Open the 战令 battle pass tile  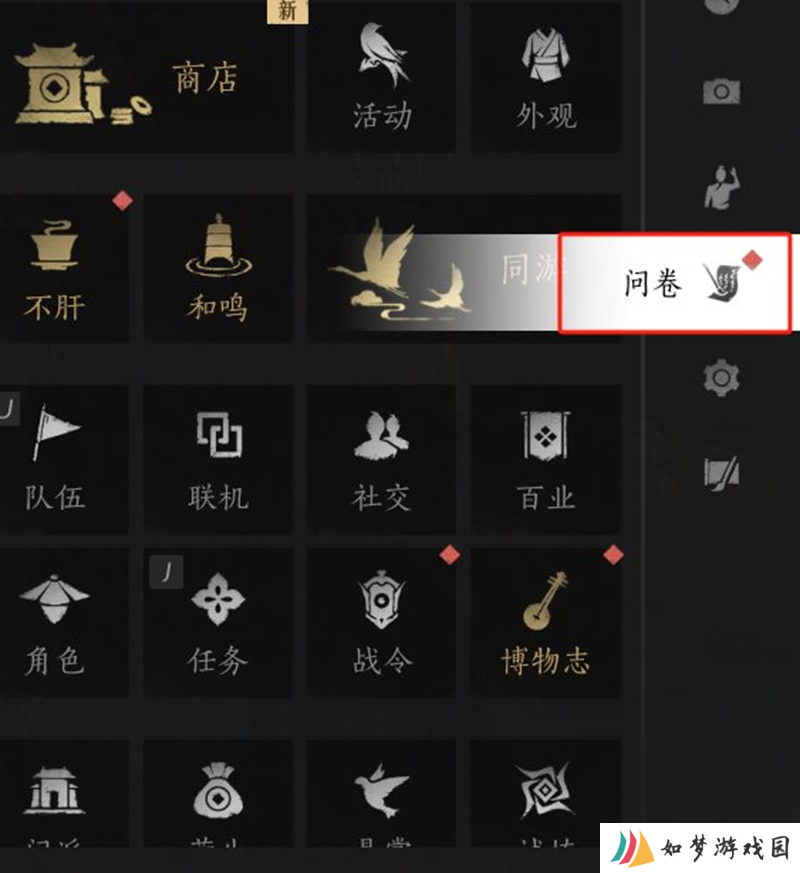coord(381,622)
